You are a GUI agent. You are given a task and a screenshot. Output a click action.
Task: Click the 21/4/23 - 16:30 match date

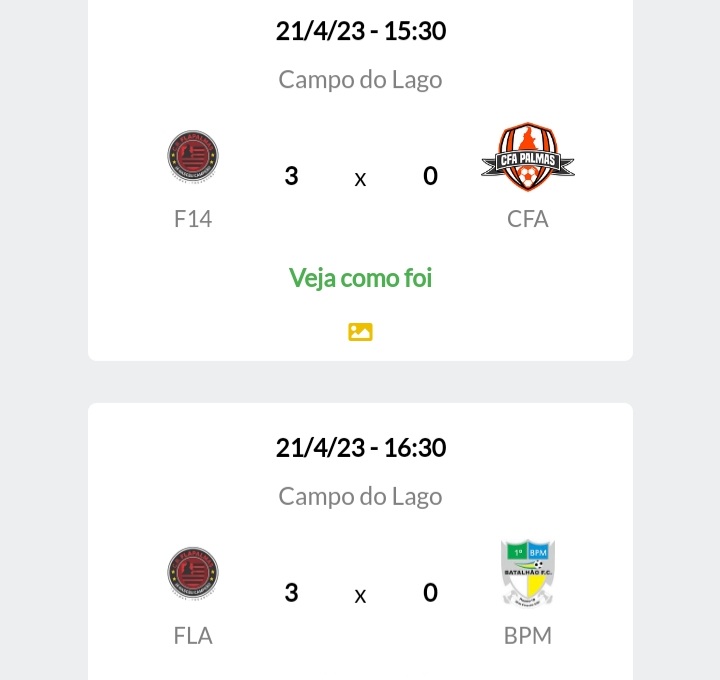pos(360,448)
